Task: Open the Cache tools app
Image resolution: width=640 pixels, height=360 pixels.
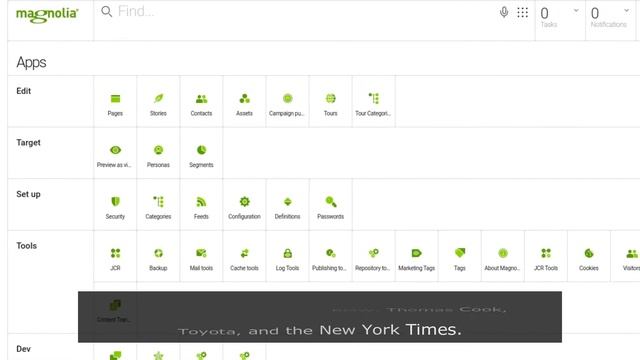Action: click(244, 256)
